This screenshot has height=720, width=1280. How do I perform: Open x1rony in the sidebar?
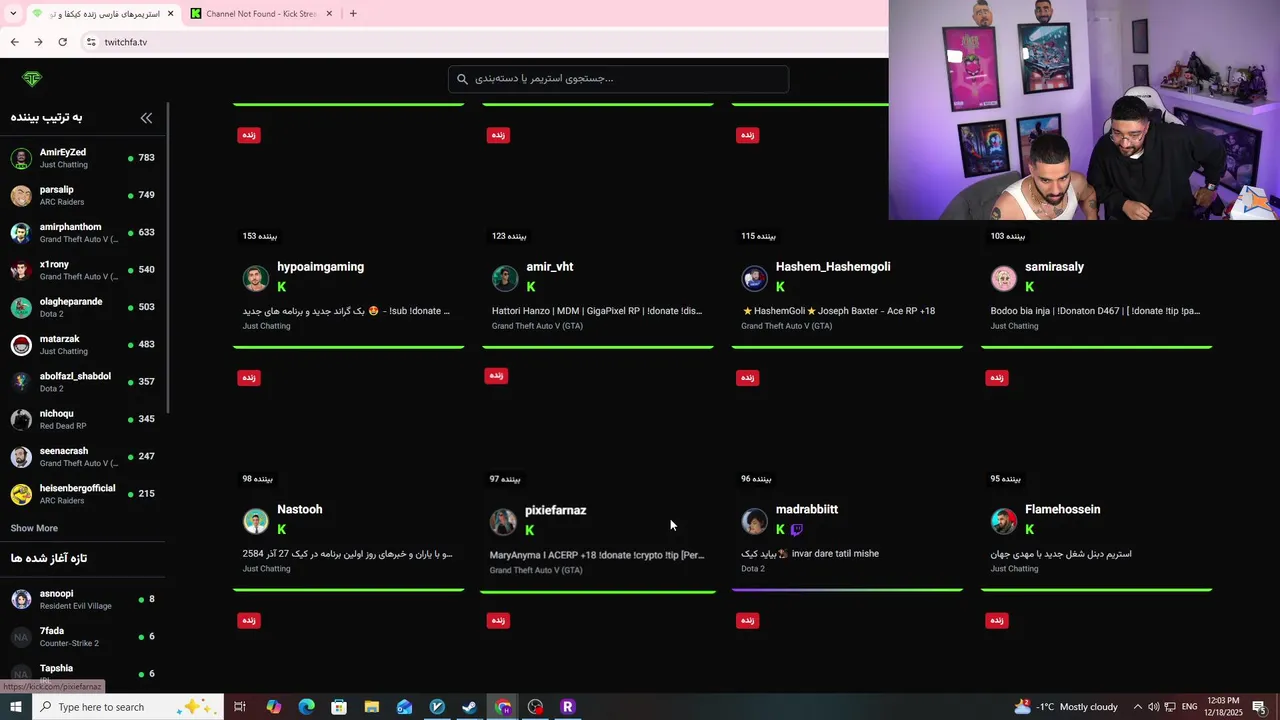click(83, 270)
